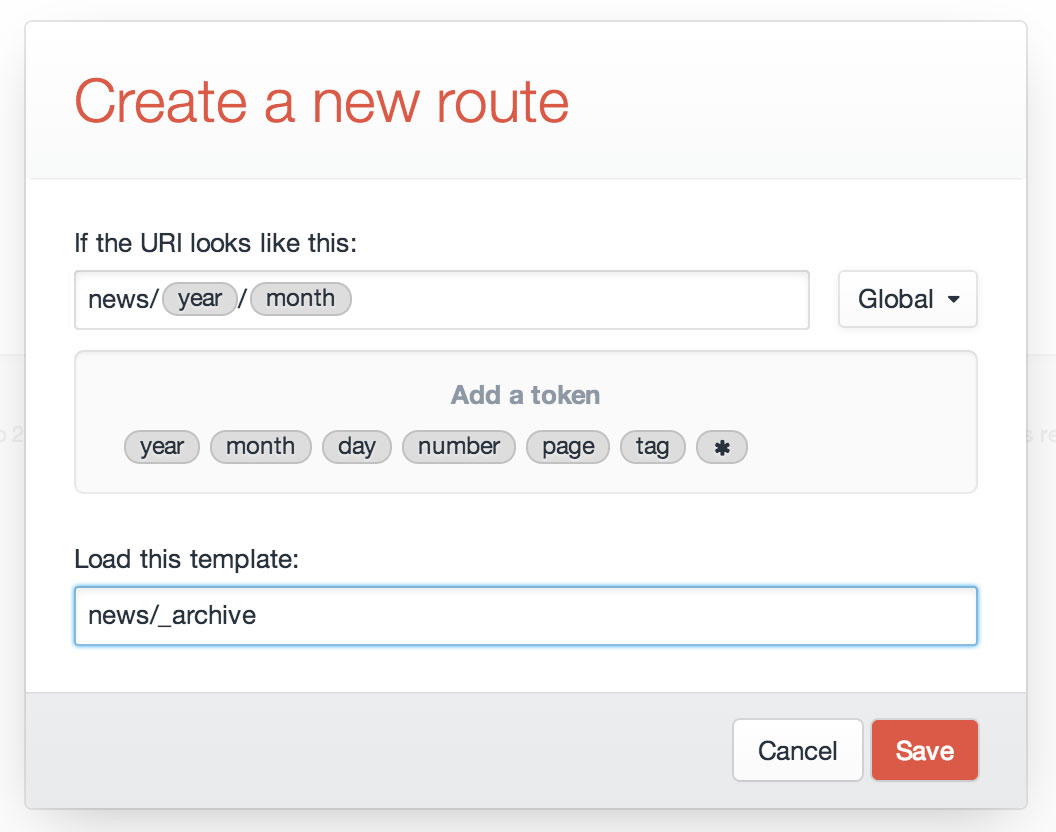Cancel creating the route
This screenshot has height=832, width=1056.
coord(797,750)
